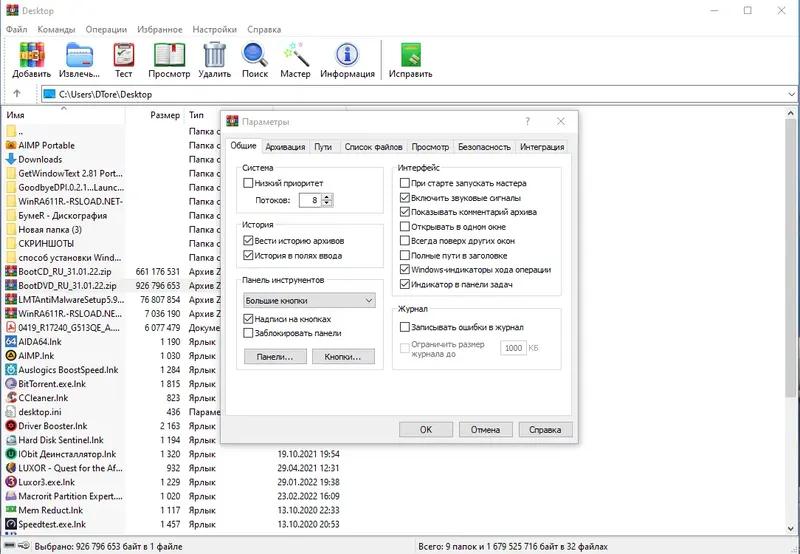Open the Файл menu

(x=17, y=29)
